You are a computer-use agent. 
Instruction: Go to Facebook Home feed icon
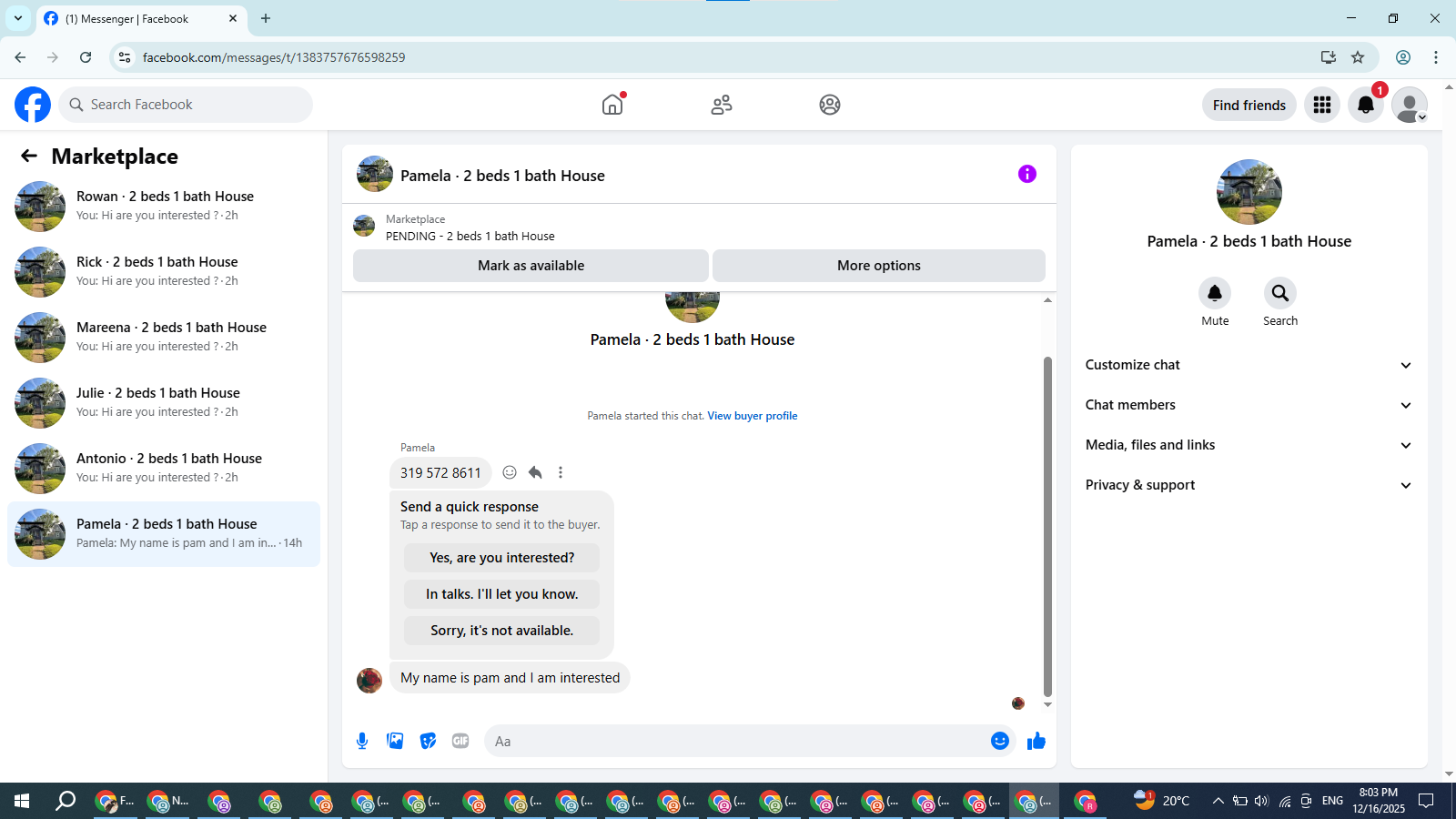(x=612, y=105)
